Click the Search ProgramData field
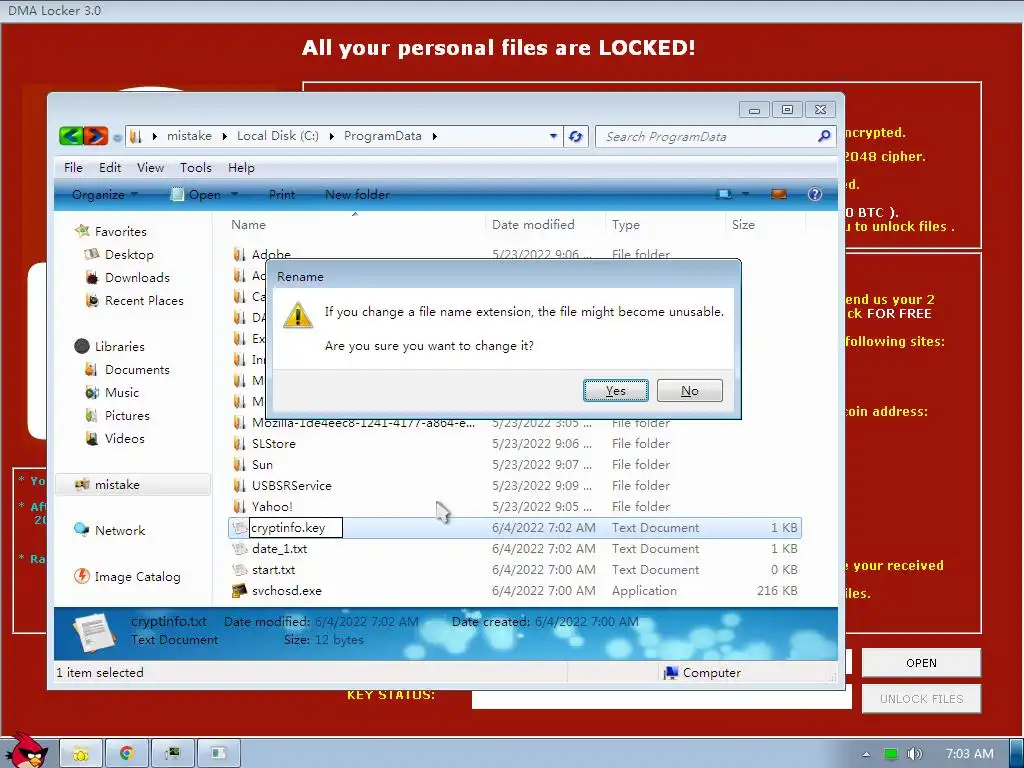The width and height of the screenshot is (1024, 768). click(x=705, y=136)
